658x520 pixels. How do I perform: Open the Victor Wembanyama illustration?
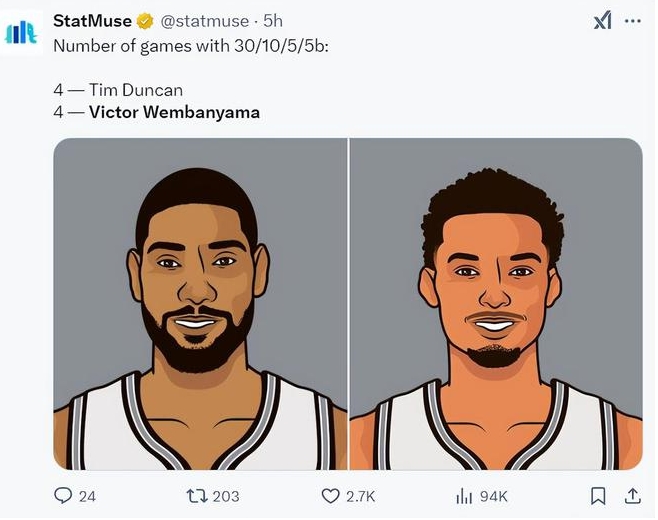point(496,304)
